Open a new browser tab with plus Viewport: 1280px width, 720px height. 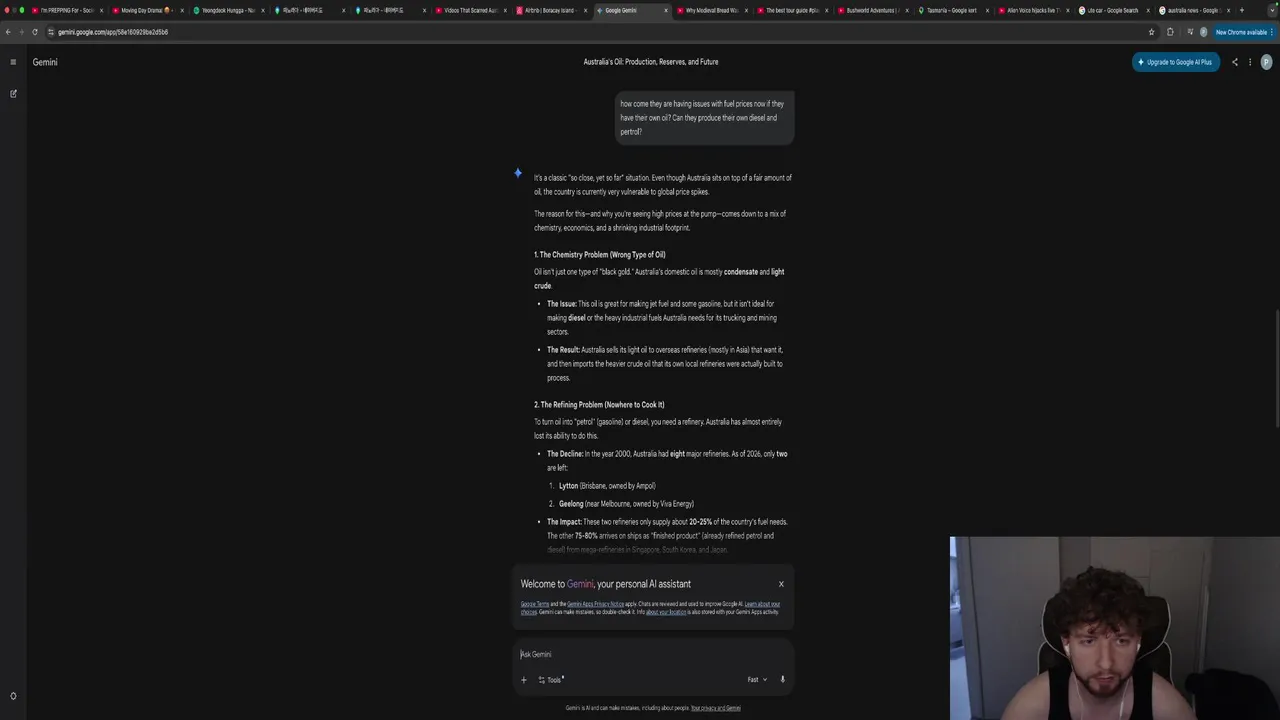pyautogui.click(x=1242, y=10)
